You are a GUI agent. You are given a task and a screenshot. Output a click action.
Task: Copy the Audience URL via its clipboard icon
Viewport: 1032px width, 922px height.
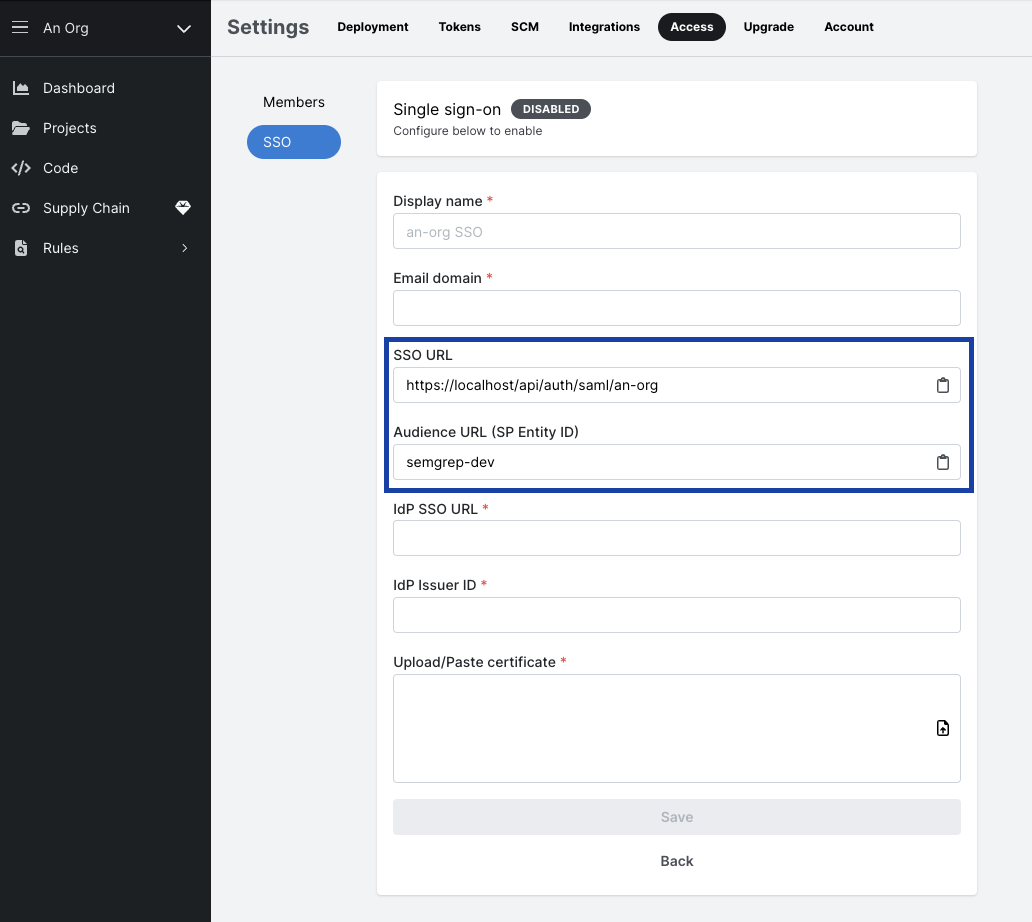(942, 462)
